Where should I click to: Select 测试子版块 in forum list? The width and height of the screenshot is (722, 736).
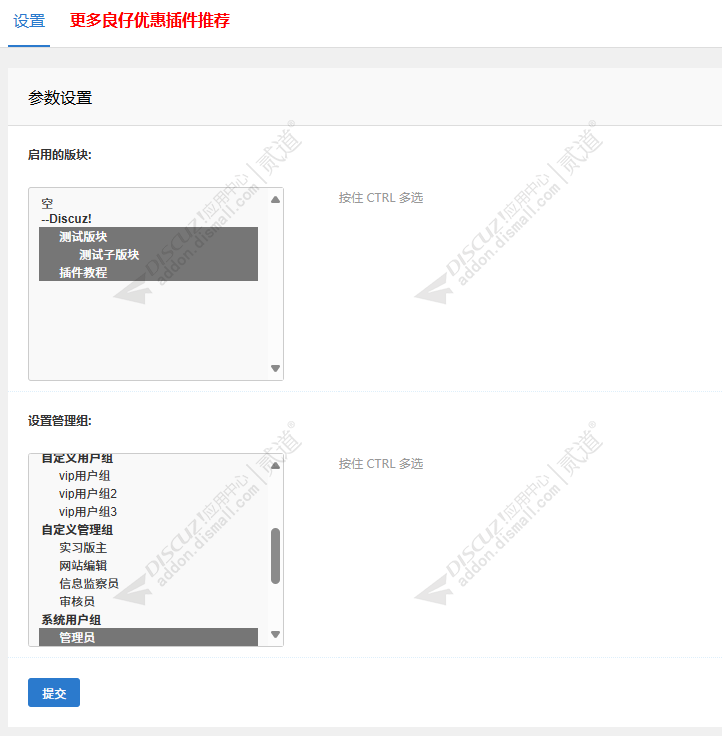[148, 254]
